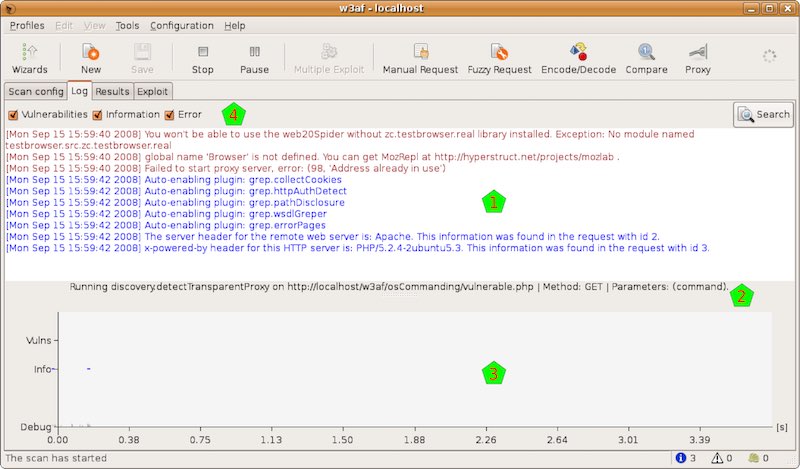800x469 pixels.
Task: Launch the Fuzzy Request tool
Action: tap(499, 58)
